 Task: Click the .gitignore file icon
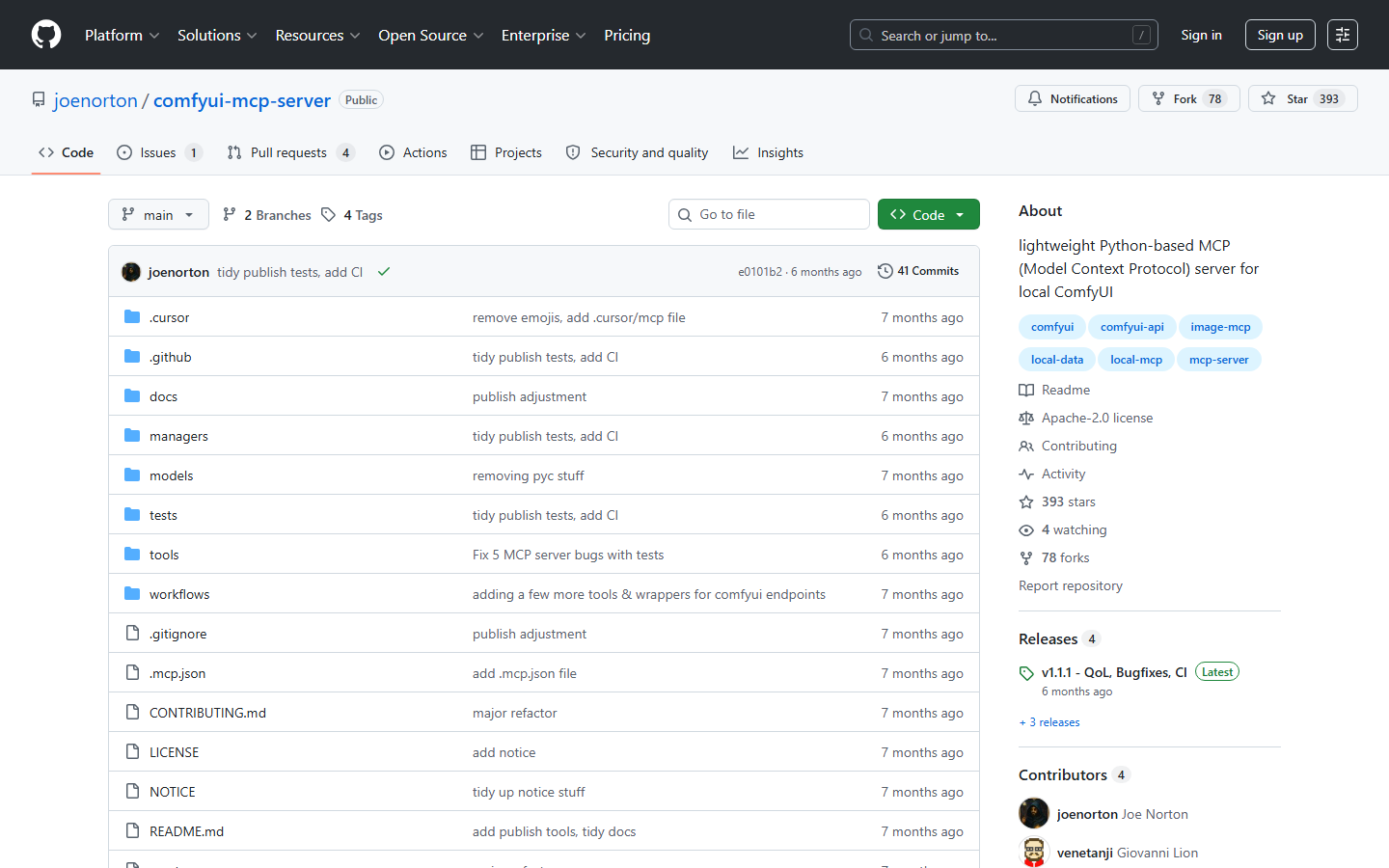132,634
